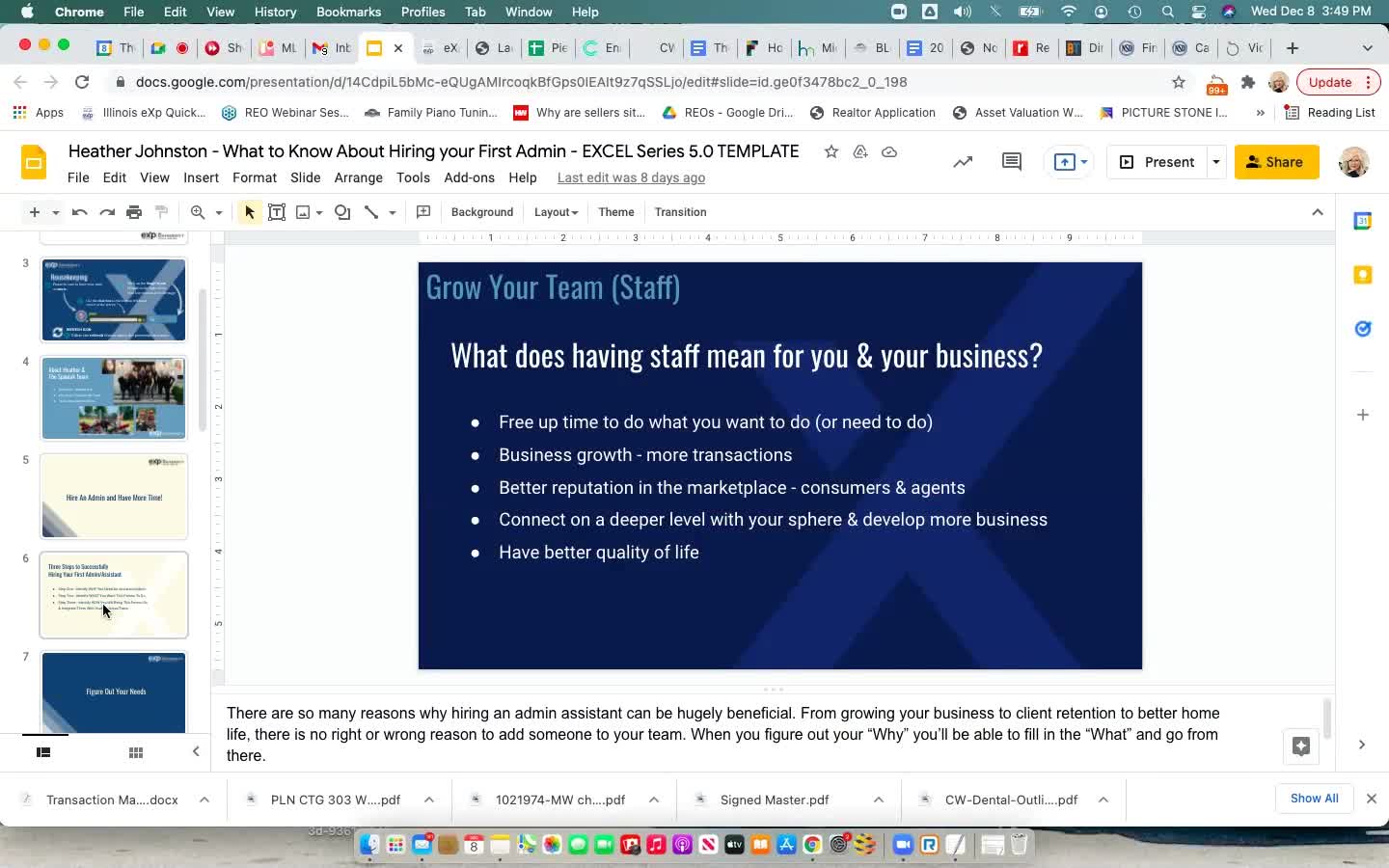Click the insert image icon
This screenshot has width=1389, height=868.
[303, 212]
